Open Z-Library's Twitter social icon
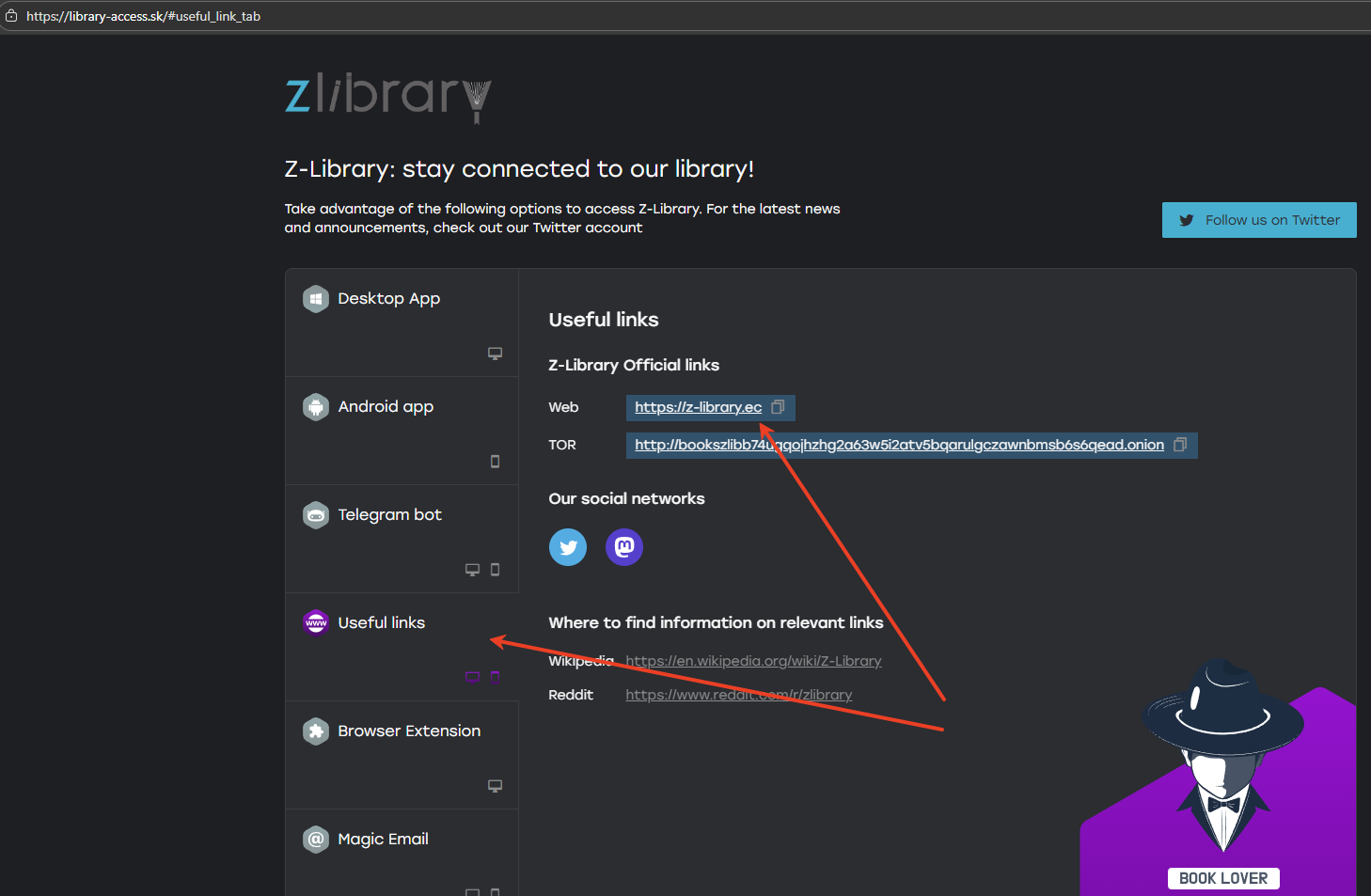Screen dimensions: 1371x896 [567, 546]
